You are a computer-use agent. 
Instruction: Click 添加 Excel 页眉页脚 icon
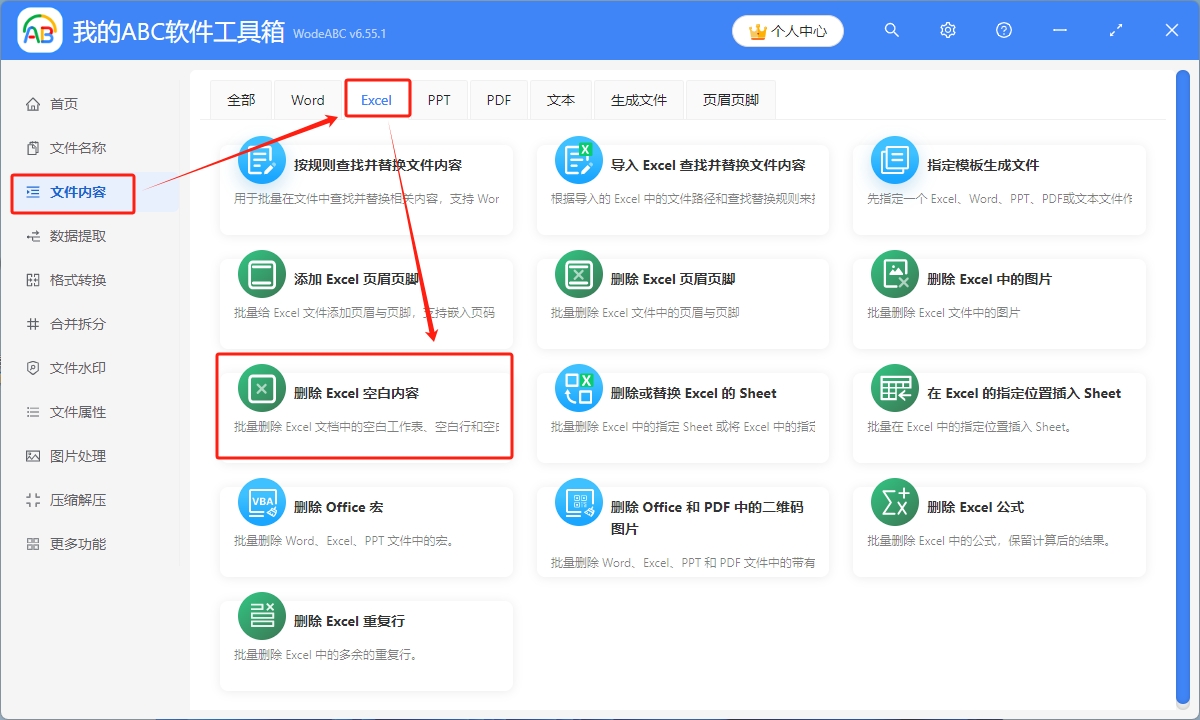(262, 274)
